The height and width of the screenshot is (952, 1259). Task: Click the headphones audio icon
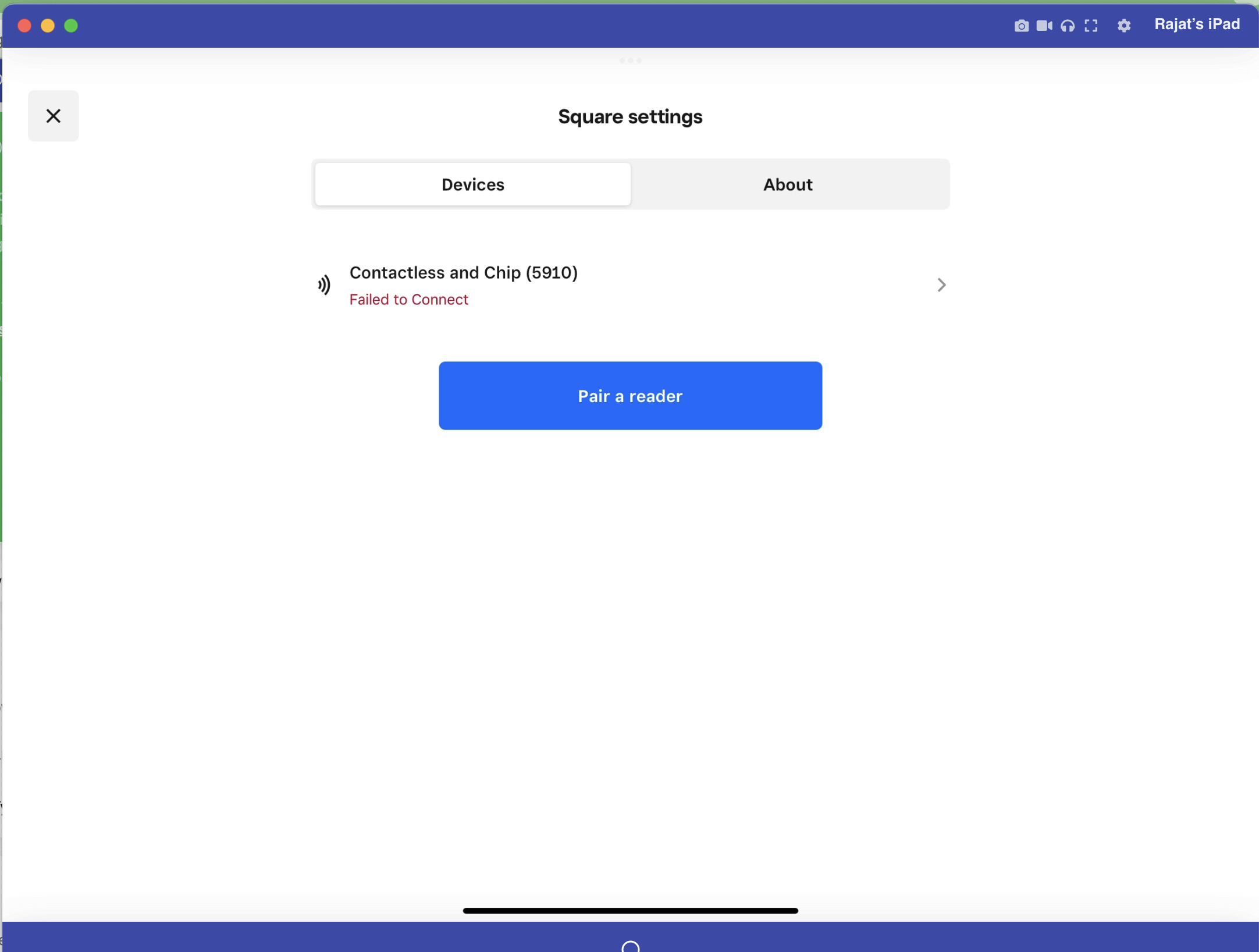pos(1068,26)
